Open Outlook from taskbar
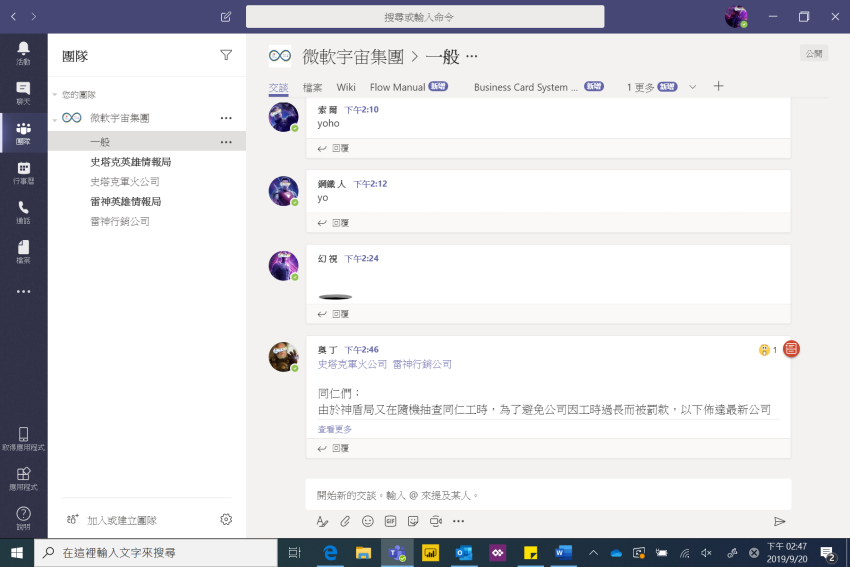850x567 pixels. 463,553
